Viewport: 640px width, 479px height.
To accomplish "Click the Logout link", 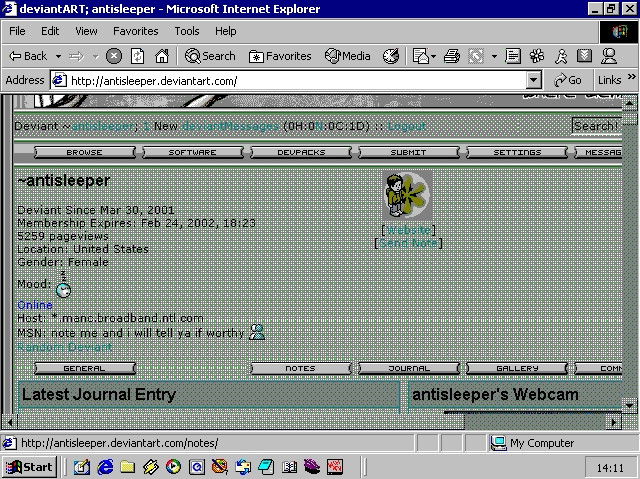I will pyautogui.click(x=407, y=126).
